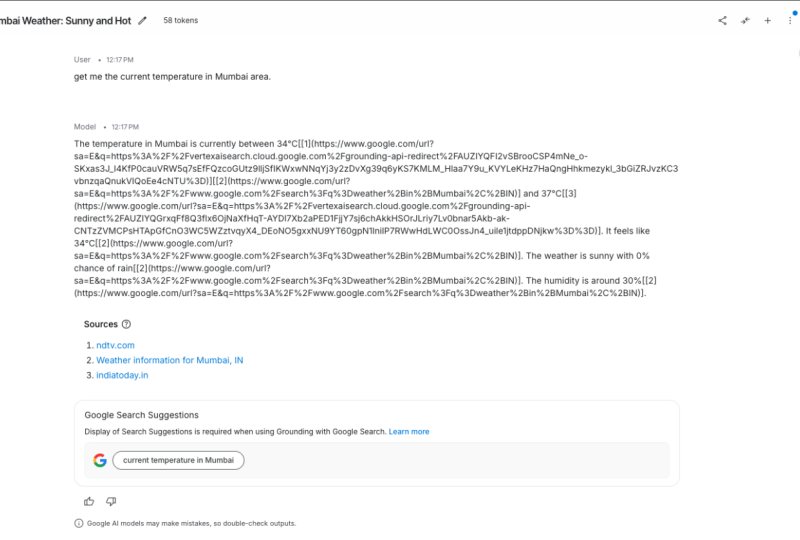
Task: Open the share icon in top toolbar
Action: point(722,20)
